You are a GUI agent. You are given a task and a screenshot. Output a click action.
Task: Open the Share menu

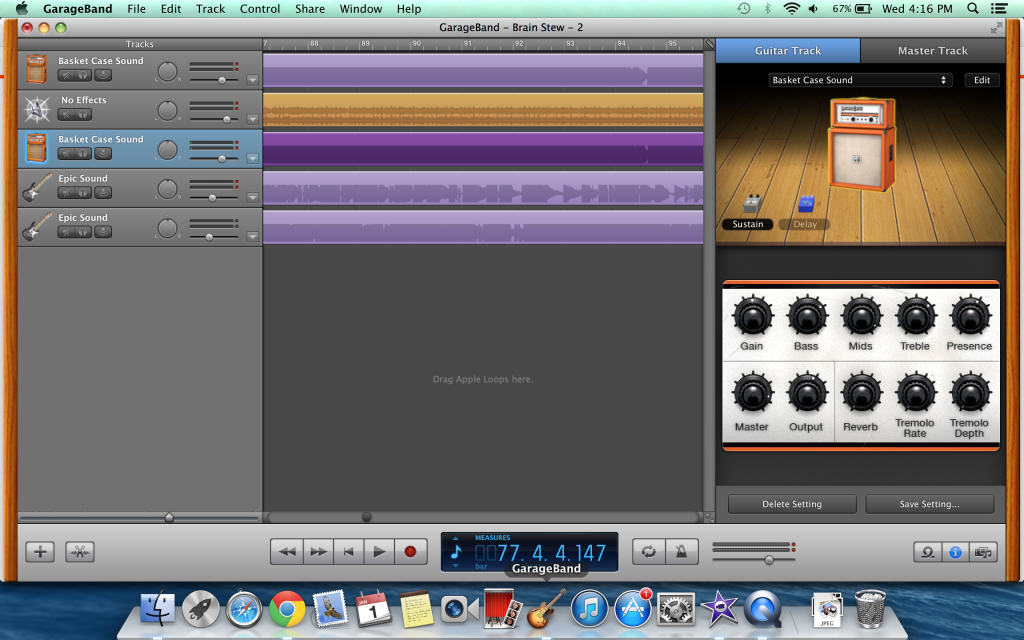[x=310, y=8]
